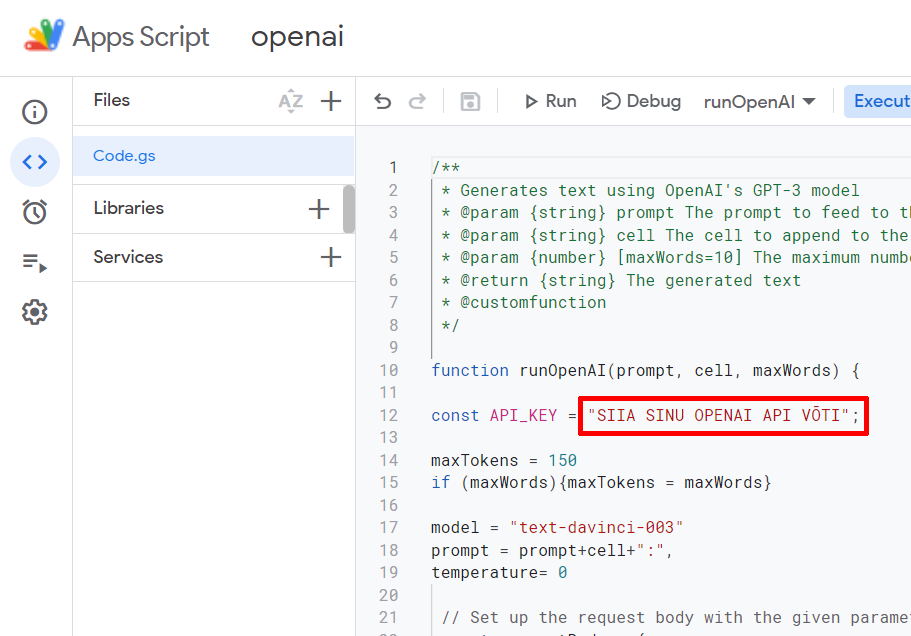Image resolution: width=911 pixels, height=636 pixels.
Task: Click the "[maxWords=10]" param comment line
Action: pyautogui.click(x=676, y=257)
